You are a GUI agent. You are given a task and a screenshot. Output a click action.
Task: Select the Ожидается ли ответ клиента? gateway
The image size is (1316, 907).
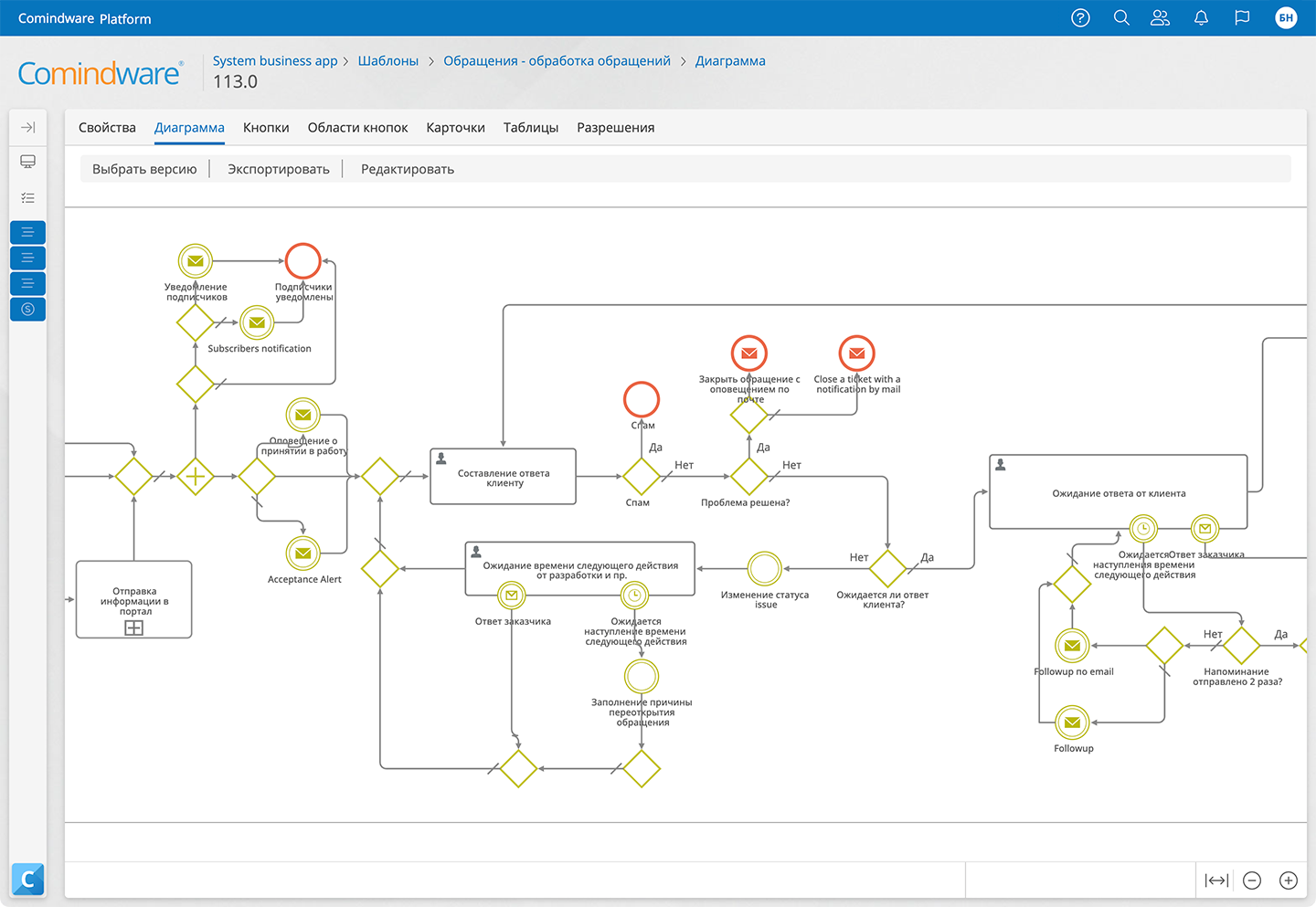point(887,569)
